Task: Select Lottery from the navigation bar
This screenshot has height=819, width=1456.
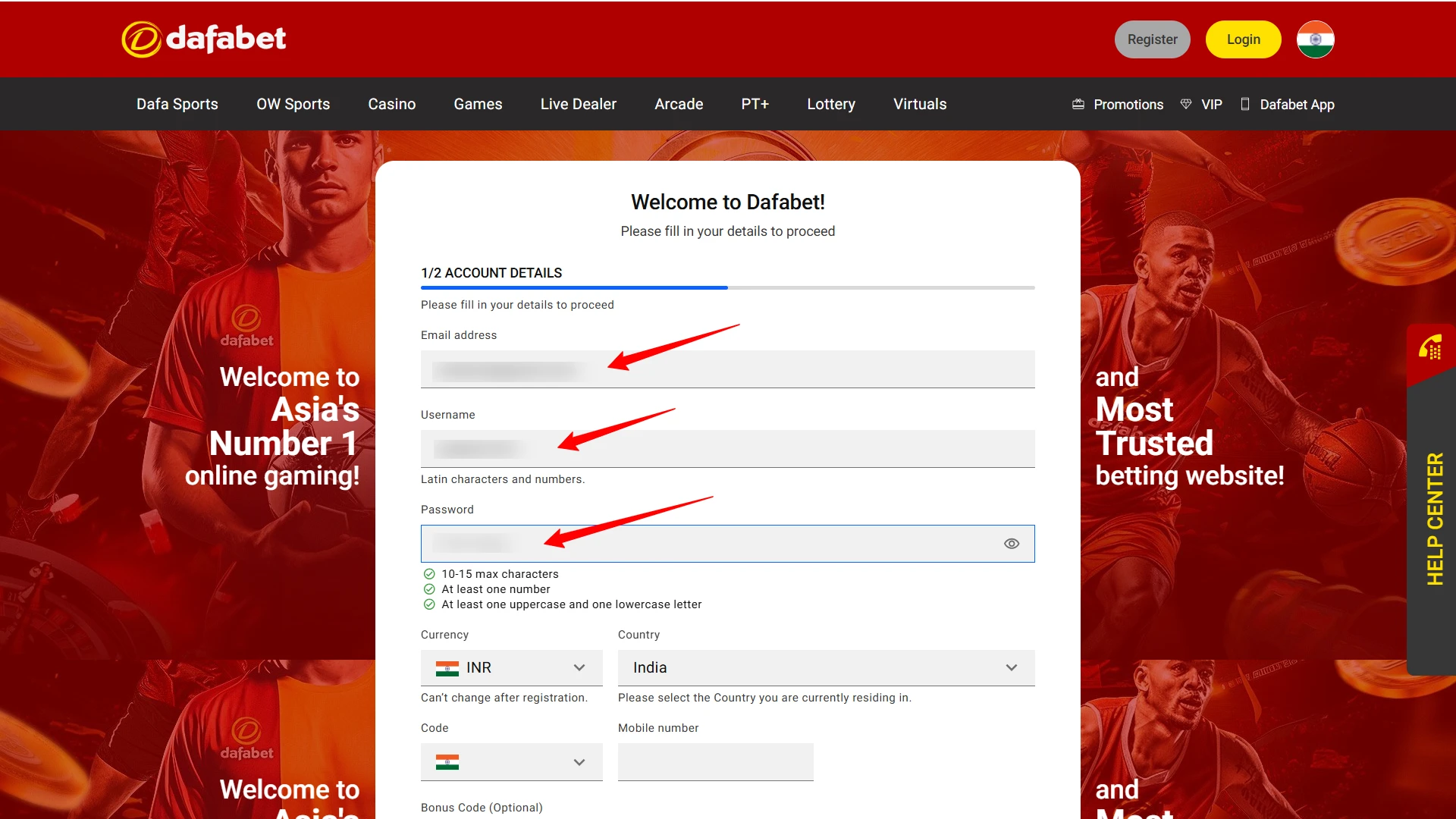Action: [831, 104]
